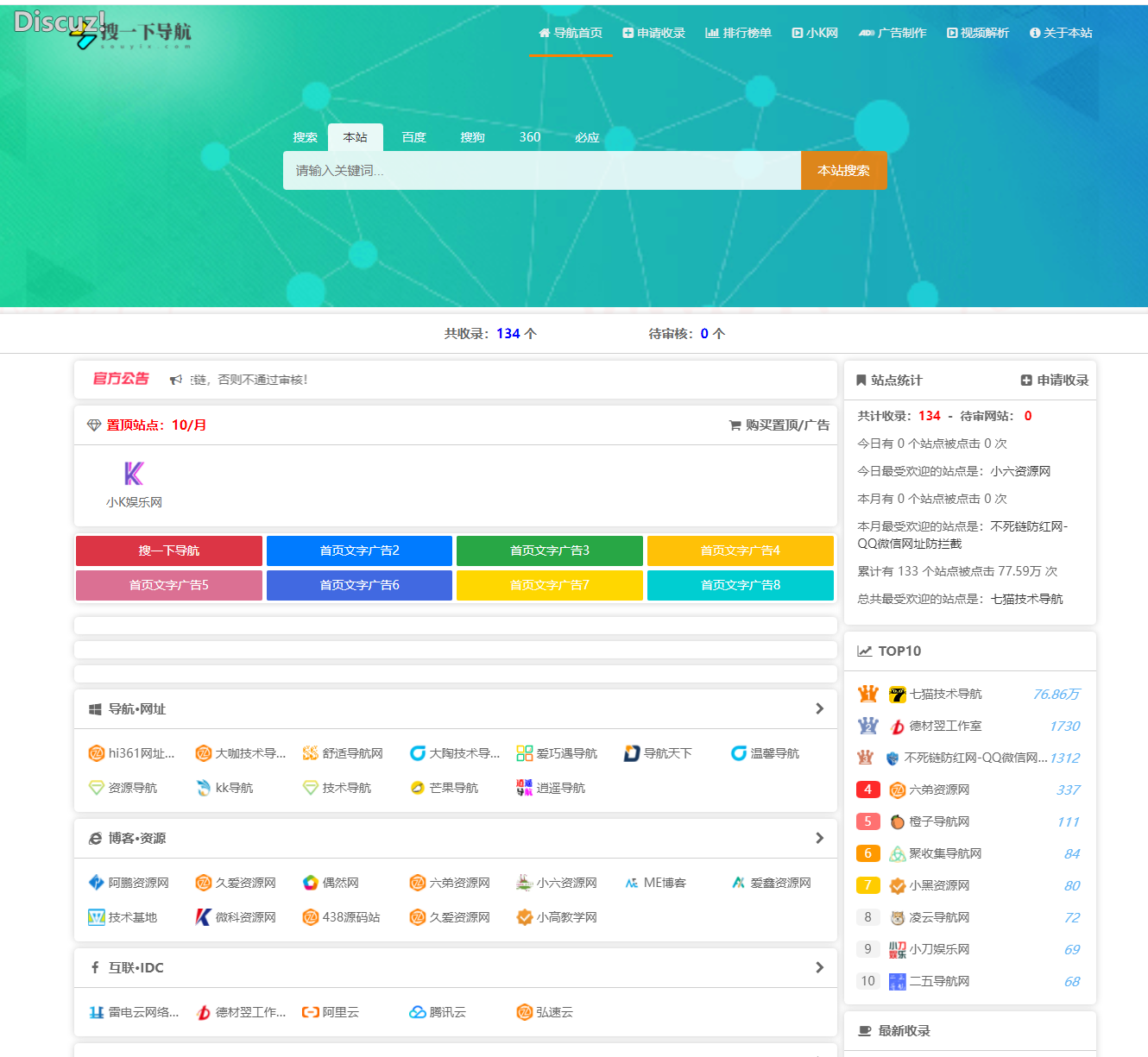Open the 腾讯云 site icon
1148x1057 pixels.
coord(418,1012)
